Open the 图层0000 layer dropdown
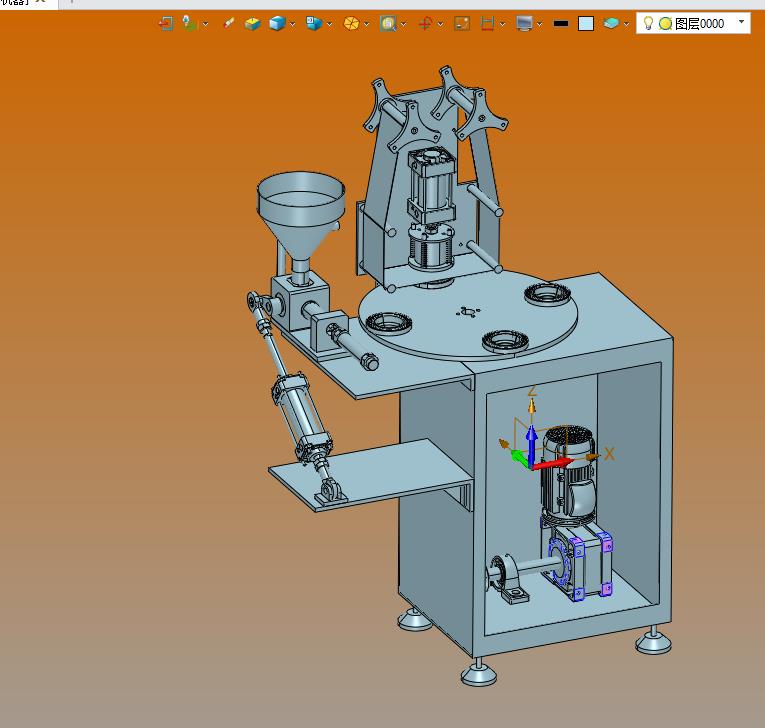 coord(742,22)
